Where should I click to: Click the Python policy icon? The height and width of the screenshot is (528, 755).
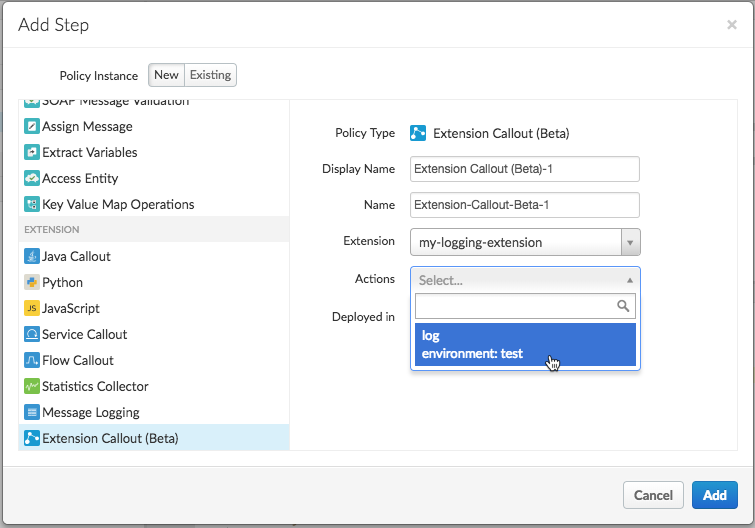click(x=32, y=283)
